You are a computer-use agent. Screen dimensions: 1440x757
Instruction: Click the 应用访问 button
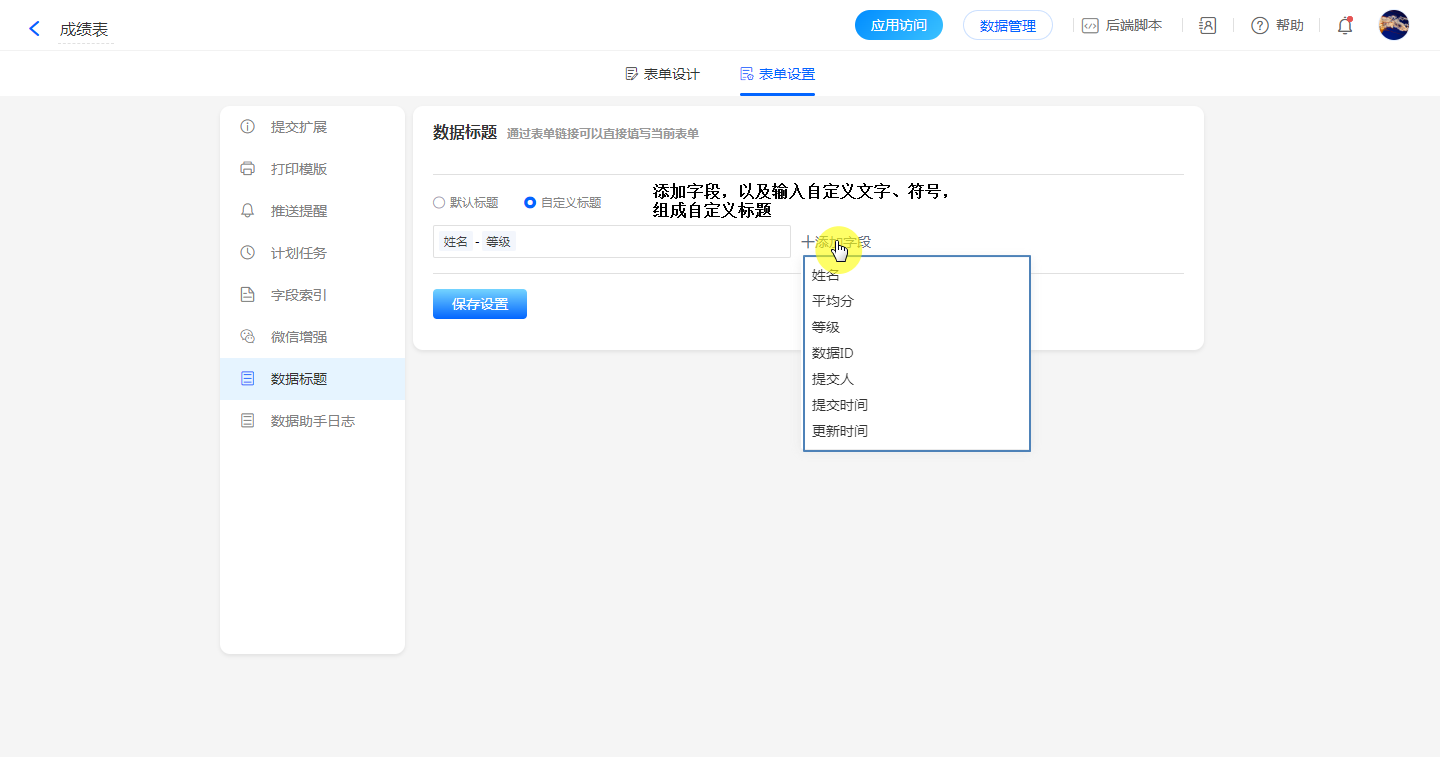click(x=898, y=26)
